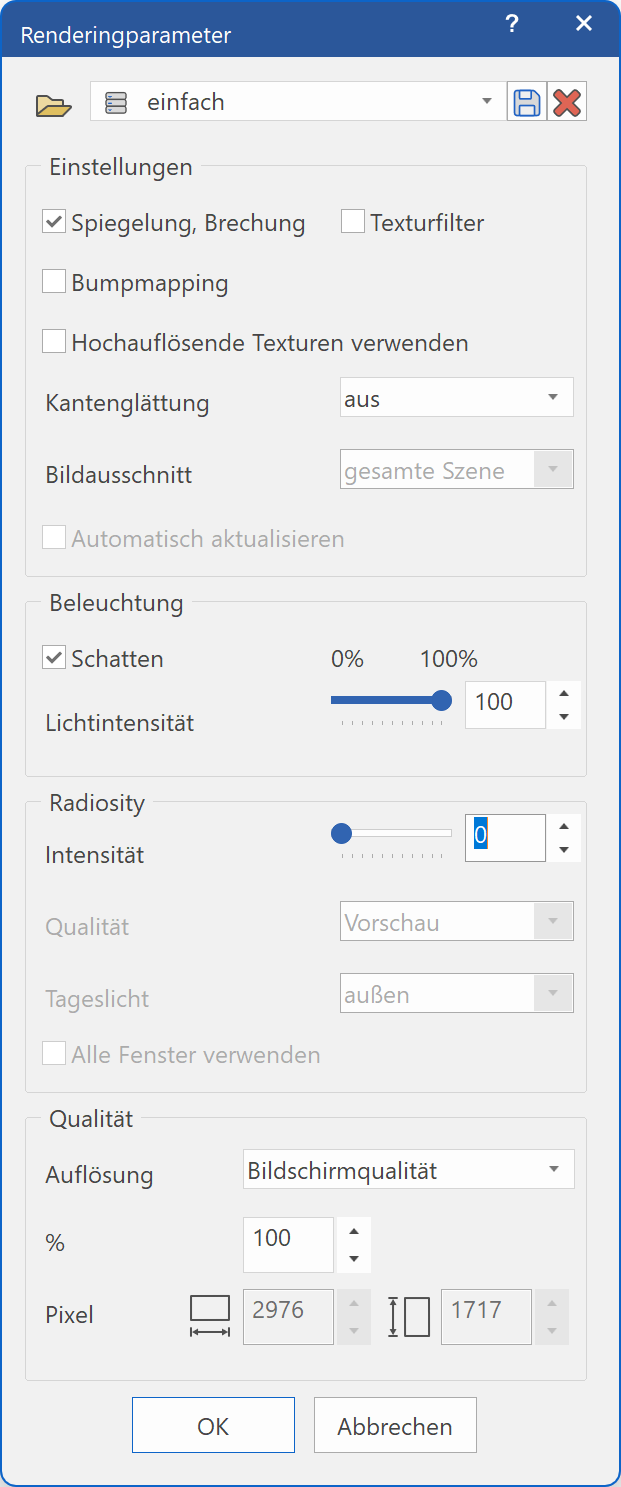Click the parameter list icon beside einfach
621x1487 pixels.
click(x=115, y=101)
